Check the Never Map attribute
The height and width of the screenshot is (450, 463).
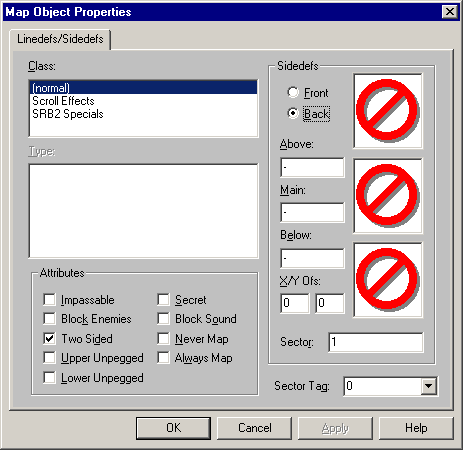click(x=163, y=338)
